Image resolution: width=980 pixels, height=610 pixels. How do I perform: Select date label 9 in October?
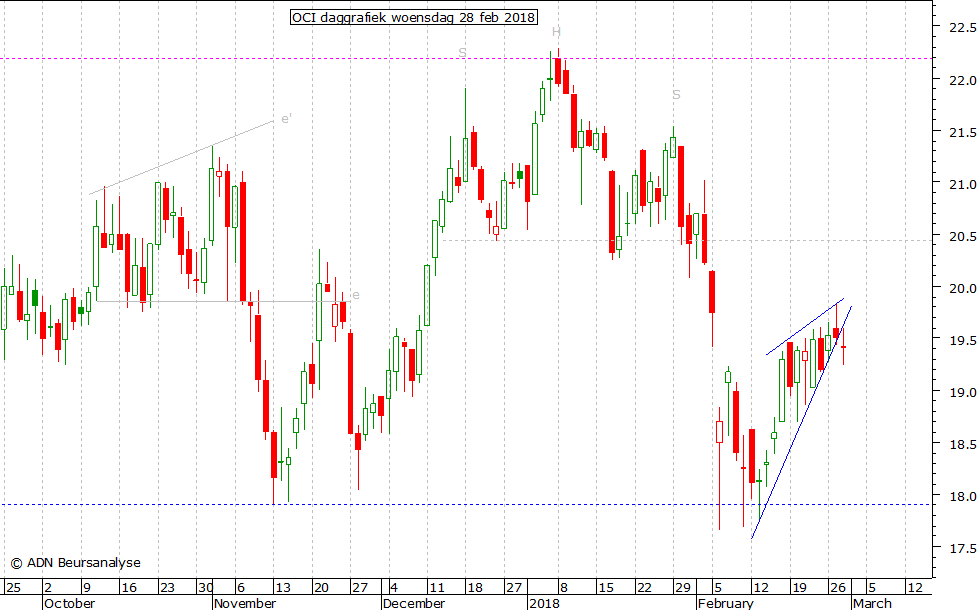(87, 588)
